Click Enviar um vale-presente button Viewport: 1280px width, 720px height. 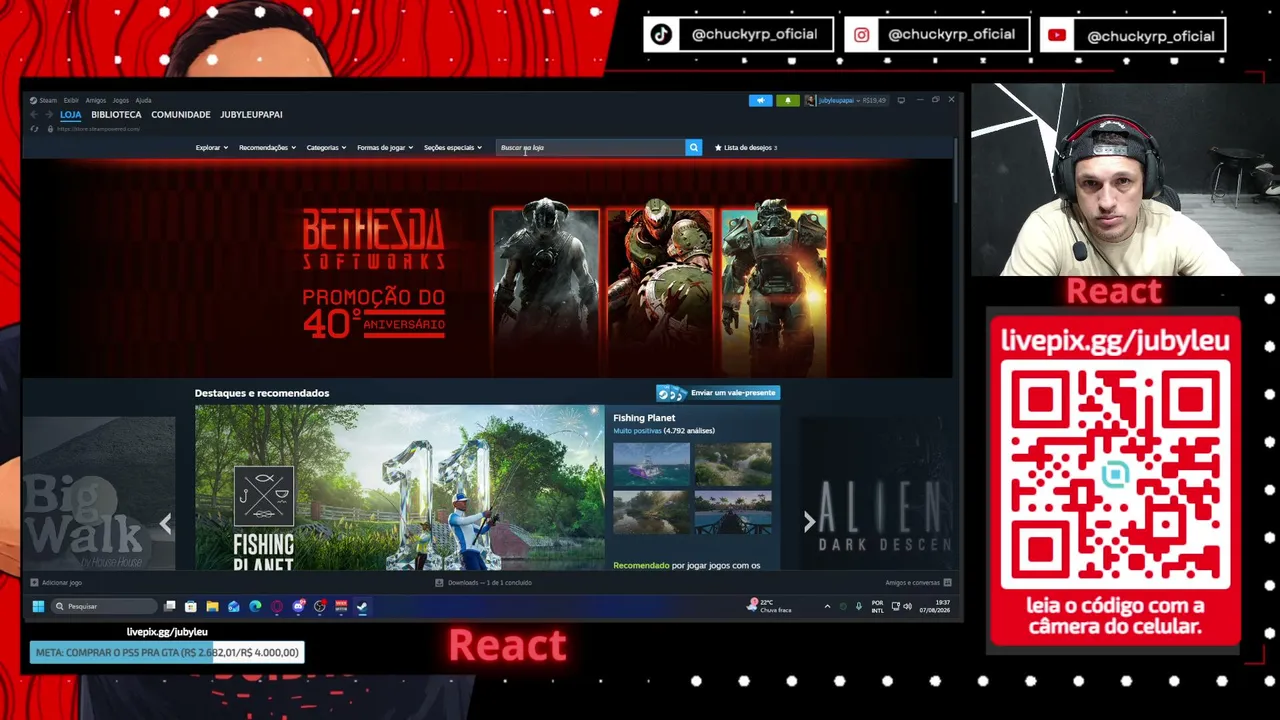(718, 393)
